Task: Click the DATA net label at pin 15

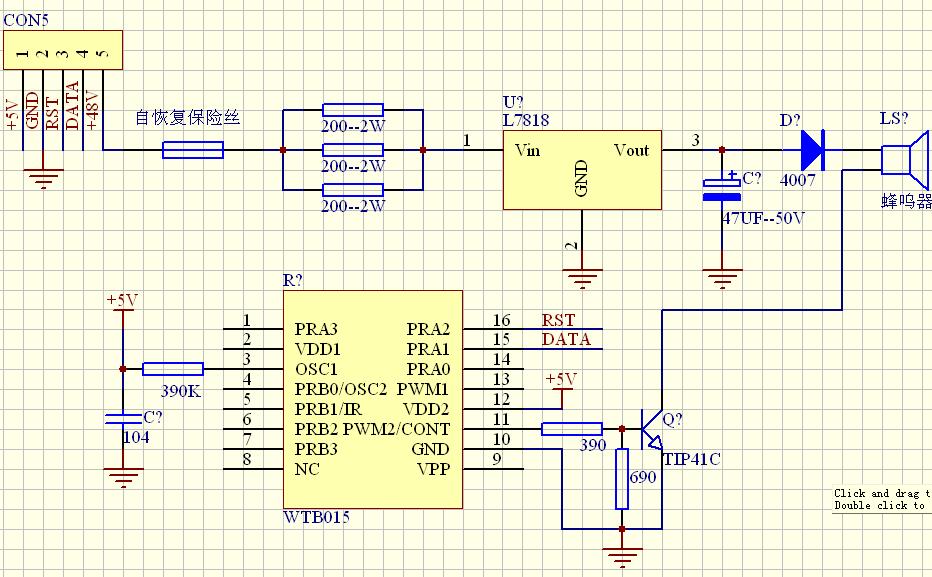Action: tap(565, 340)
